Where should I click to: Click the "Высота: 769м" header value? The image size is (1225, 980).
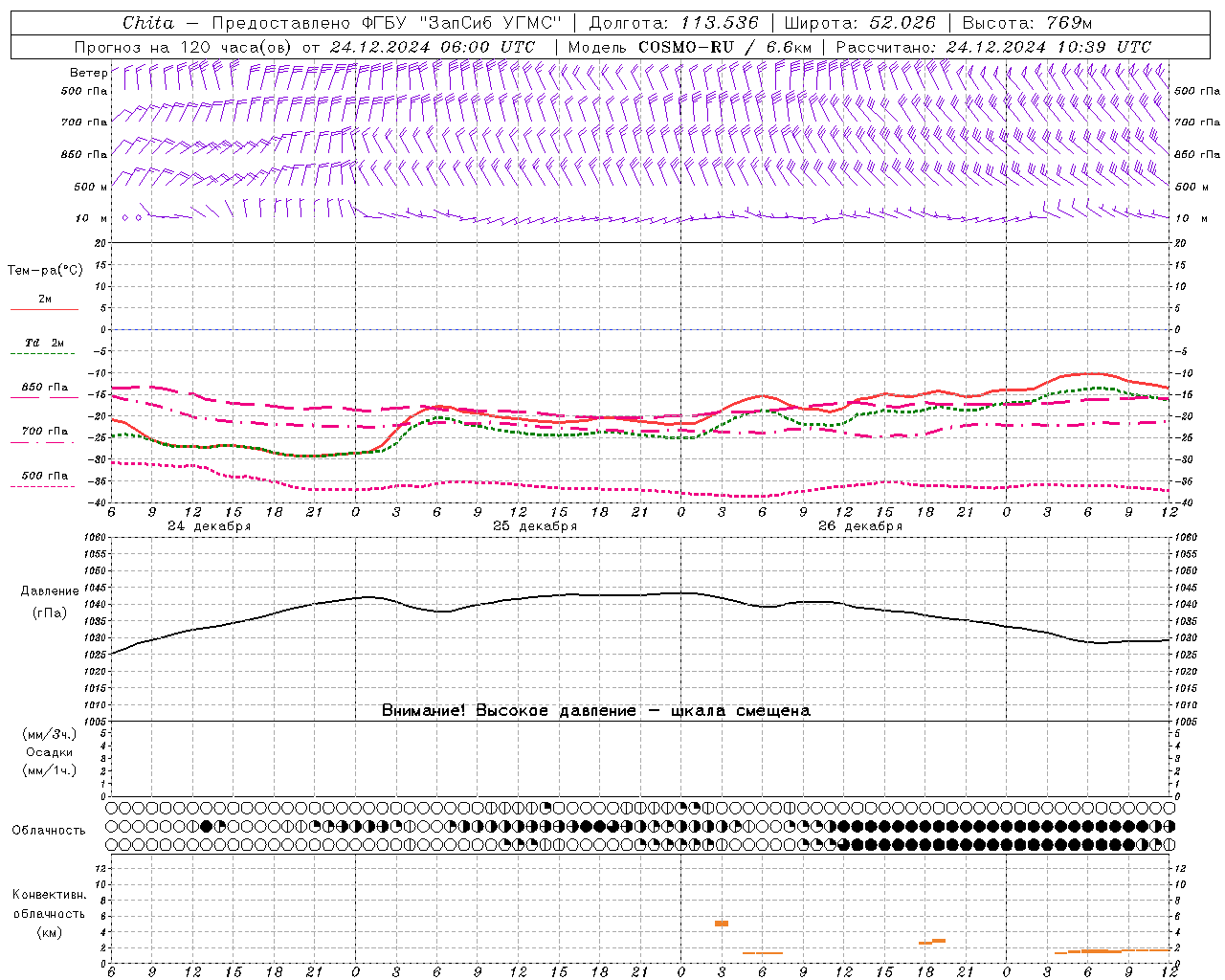pyautogui.click(x=1027, y=23)
